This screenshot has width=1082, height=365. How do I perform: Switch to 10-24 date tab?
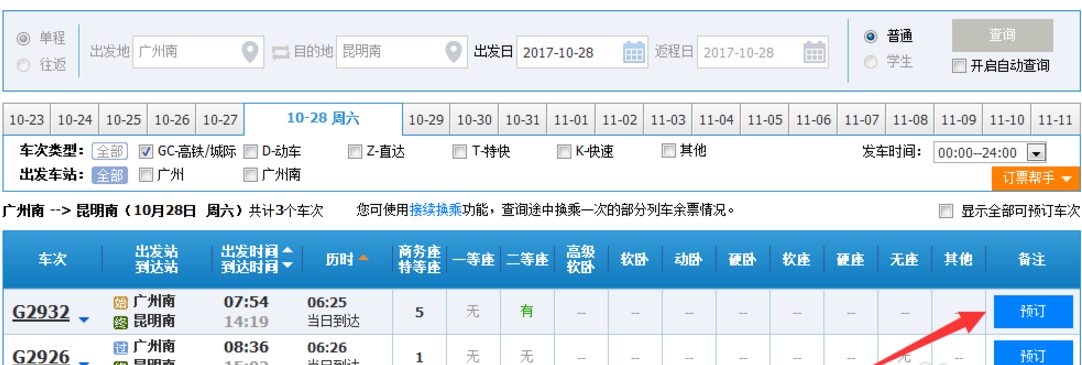75,120
